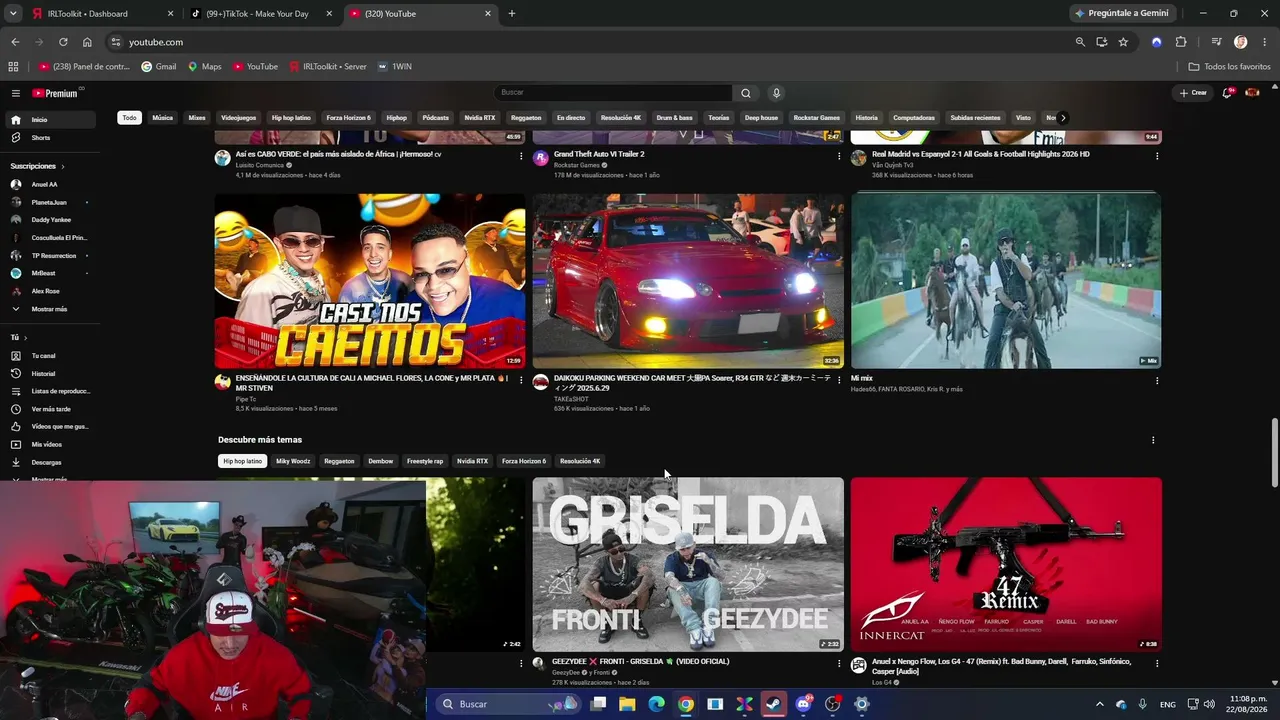Open more options for Mi mix video
Screen dimensions: 1280x720
1157,380
